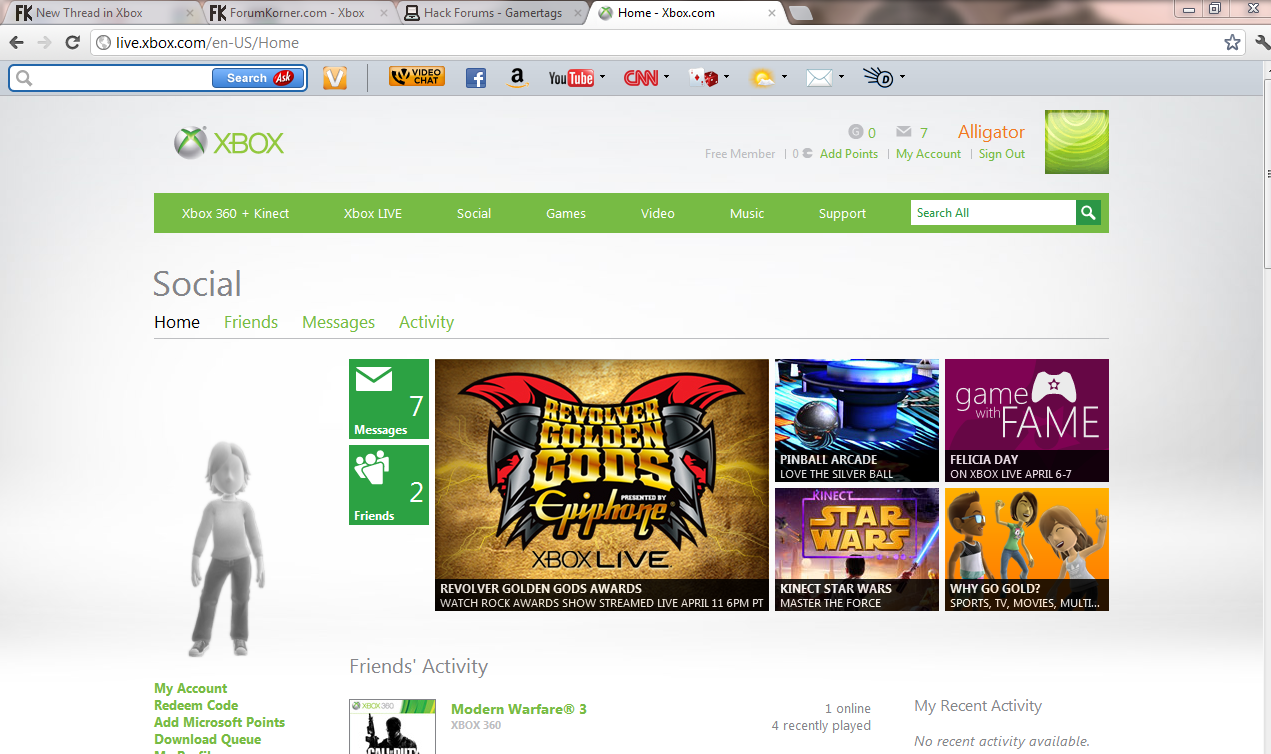Open the Xbox 360 + Kinect menu
1271x754 pixels.
pyautogui.click(x=236, y=213)
